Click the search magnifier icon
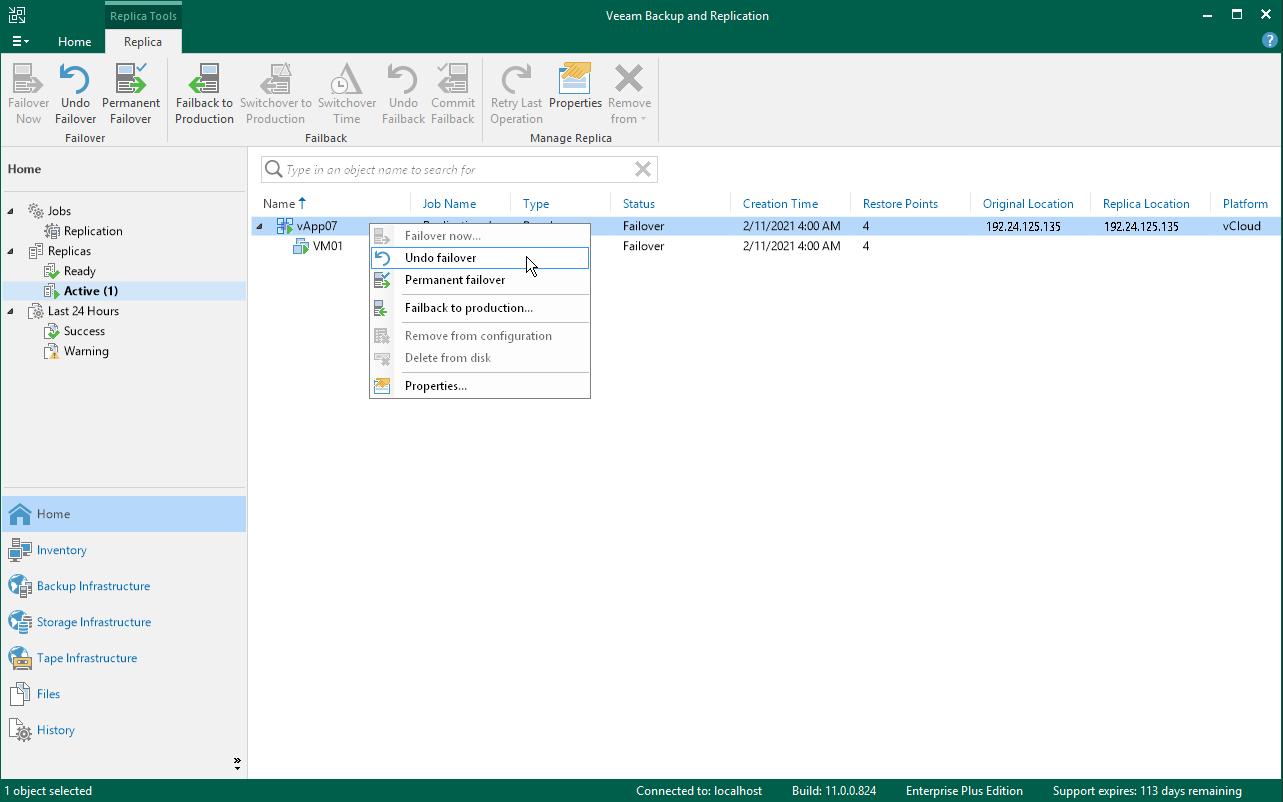1283x802 pixels. coord(273,170)
